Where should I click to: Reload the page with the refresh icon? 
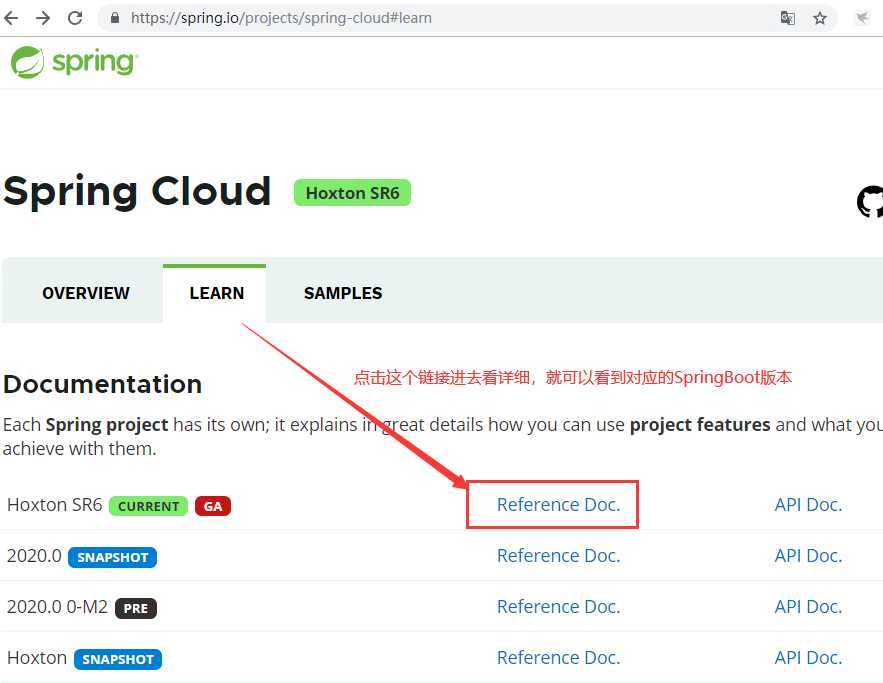point(75,18)
